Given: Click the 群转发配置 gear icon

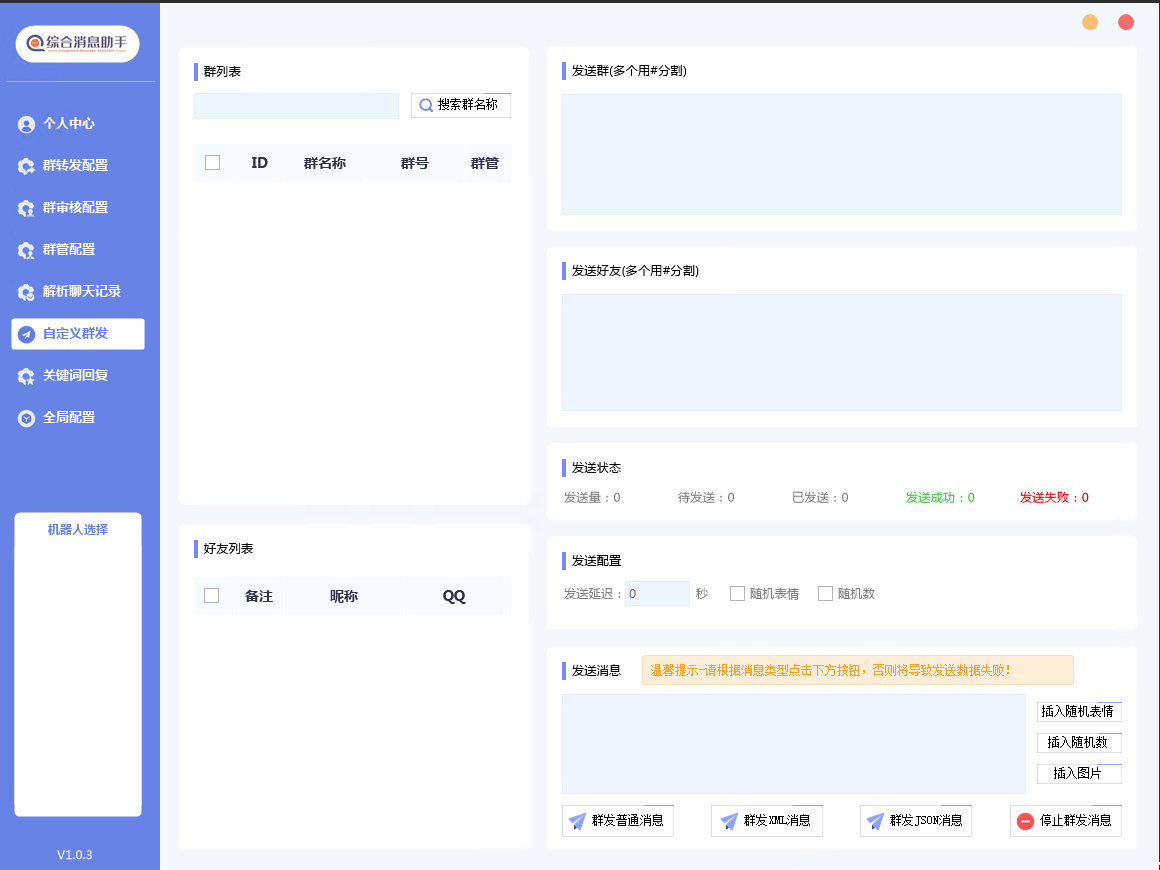Looking at the screenshot, I should coord(26,166).
